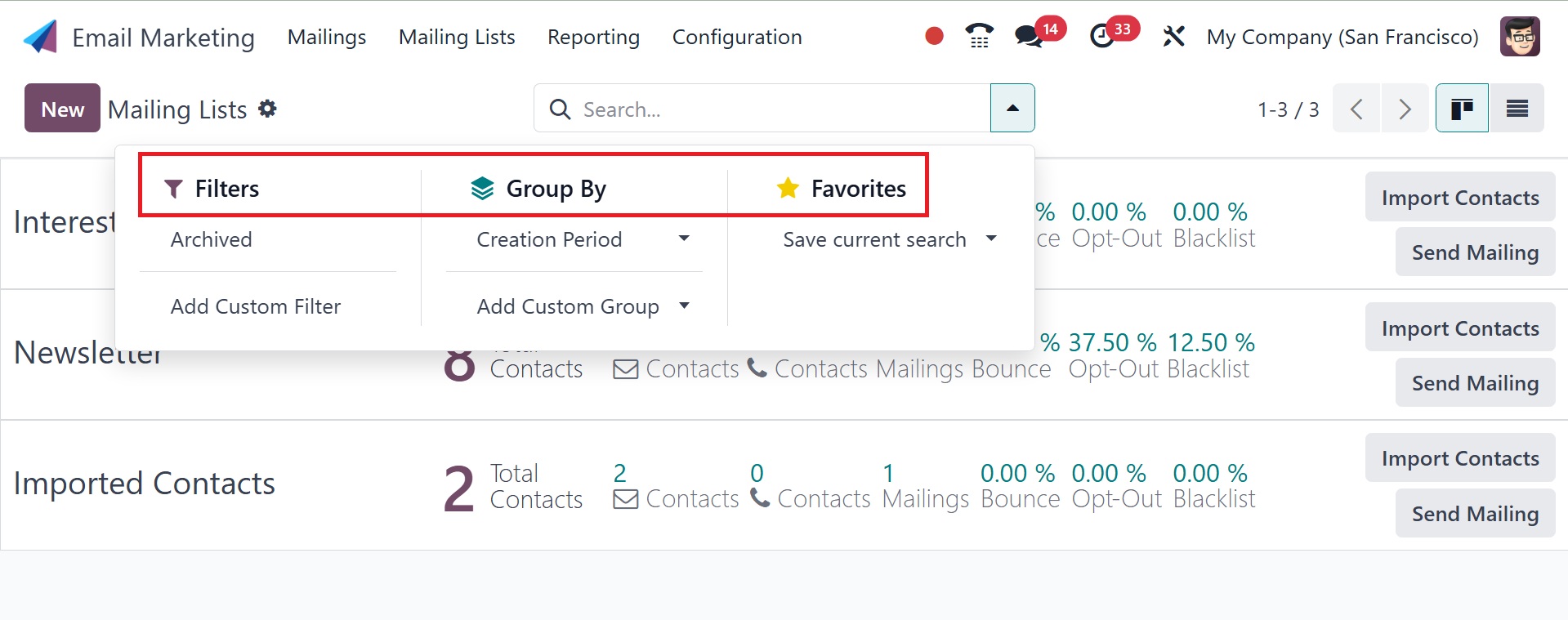Open the chat messages icon with badge 14
The height and width of the screenshot is (620, 1568).
pyautogui.click(x=1028, y=37)
